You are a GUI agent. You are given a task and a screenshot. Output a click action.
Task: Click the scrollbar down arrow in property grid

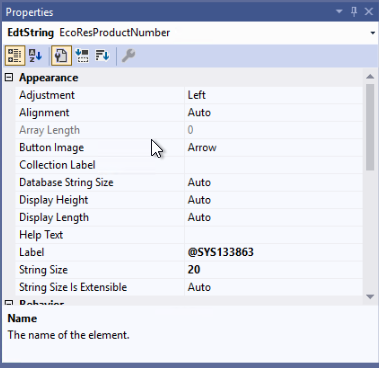[x=370, y=296]
